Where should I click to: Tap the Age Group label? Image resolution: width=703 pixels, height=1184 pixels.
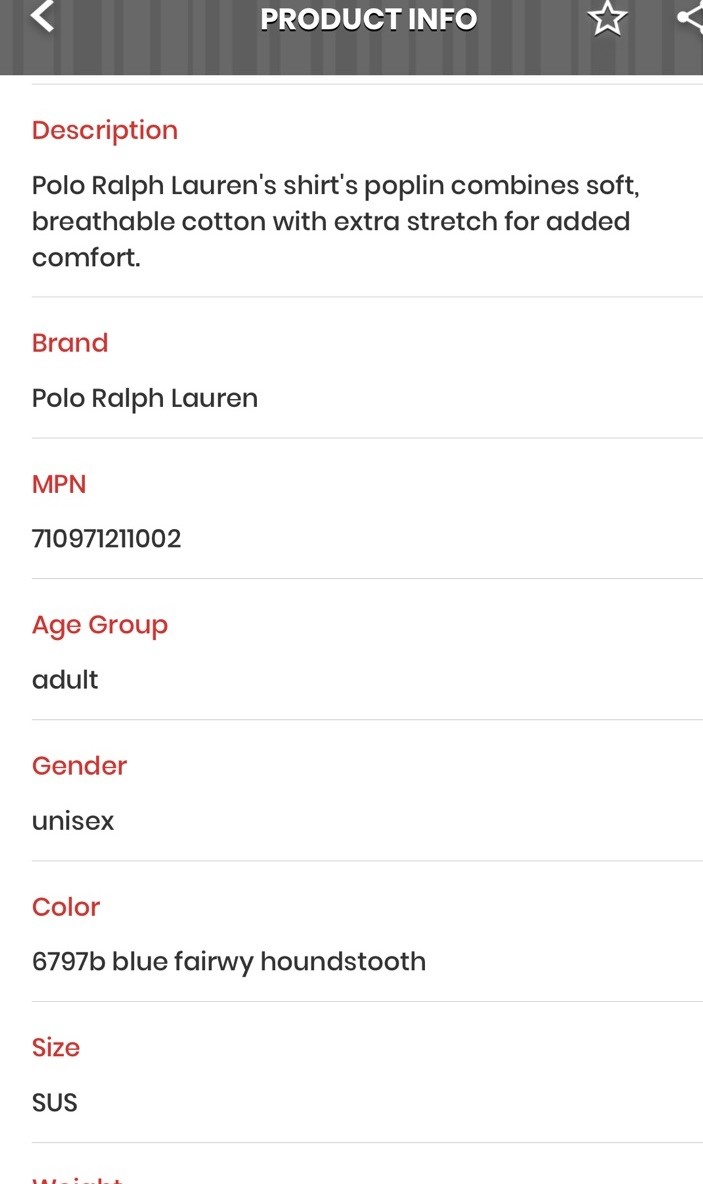(100, 625)
